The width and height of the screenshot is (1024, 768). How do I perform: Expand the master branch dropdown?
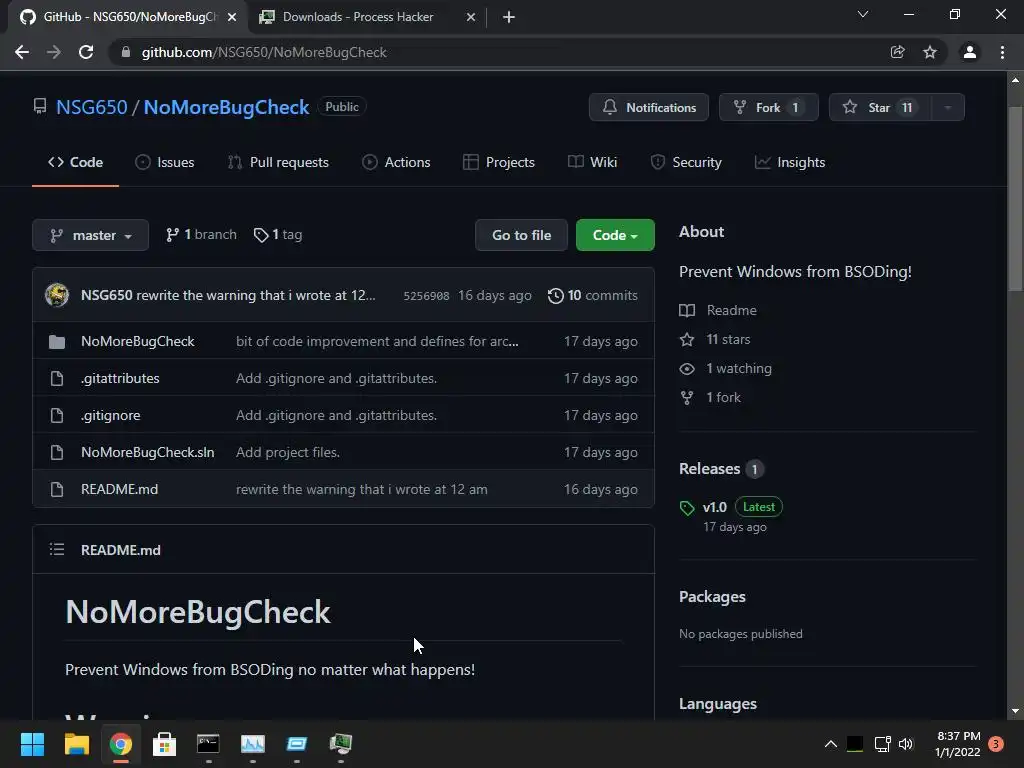90,235
